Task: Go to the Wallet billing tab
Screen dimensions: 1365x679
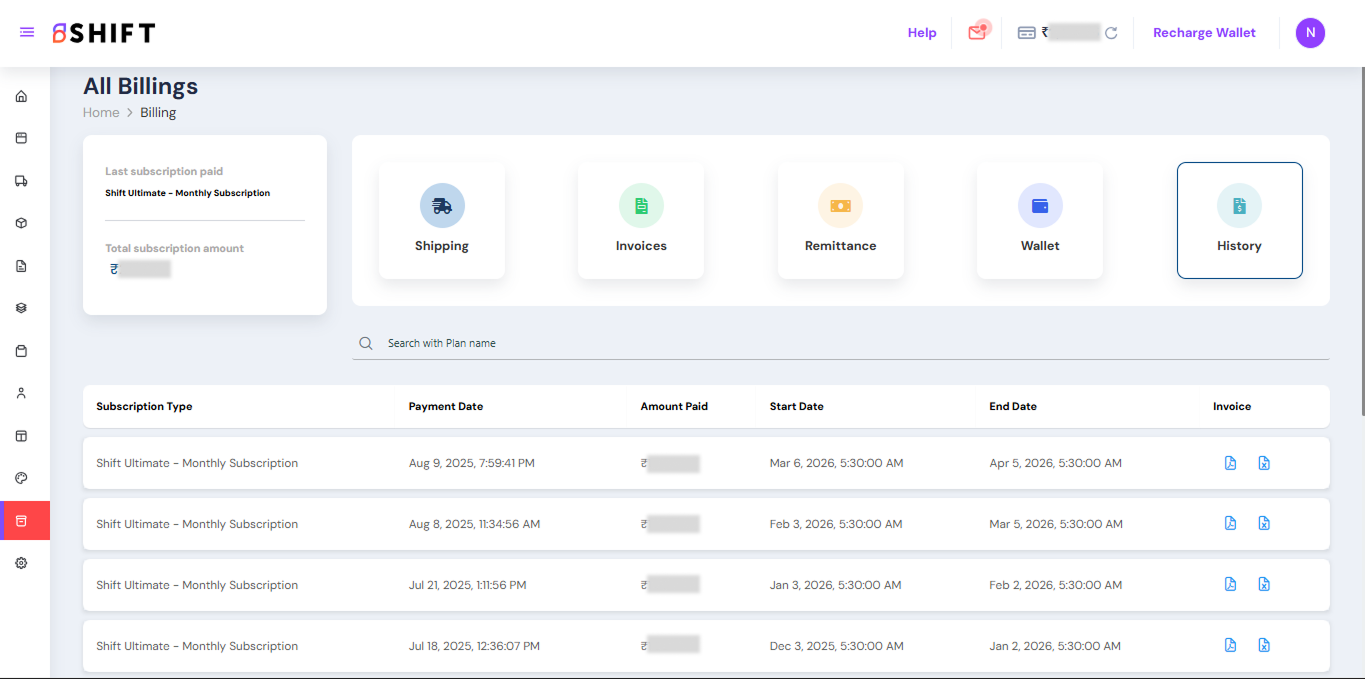Action: 1040,220
